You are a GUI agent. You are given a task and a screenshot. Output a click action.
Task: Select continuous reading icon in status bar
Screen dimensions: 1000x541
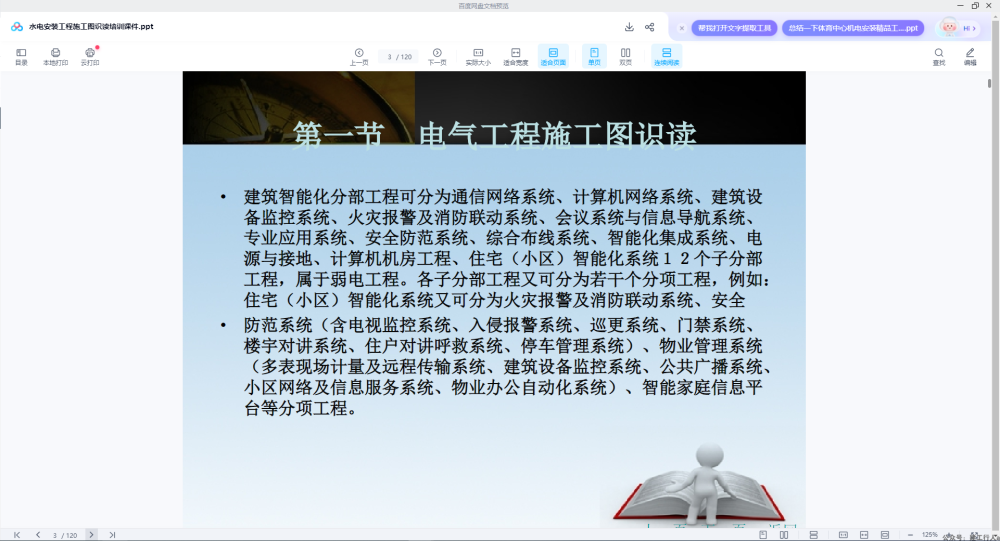tap(813, 535)
